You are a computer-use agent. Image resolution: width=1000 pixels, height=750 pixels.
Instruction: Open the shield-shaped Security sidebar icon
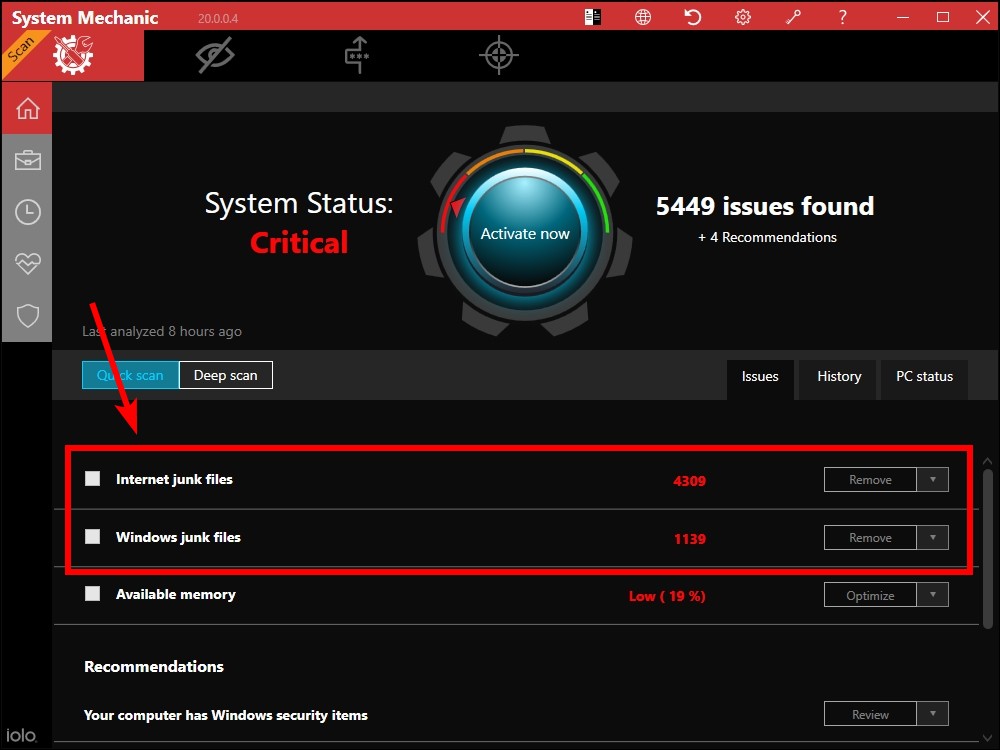(27, 315)
